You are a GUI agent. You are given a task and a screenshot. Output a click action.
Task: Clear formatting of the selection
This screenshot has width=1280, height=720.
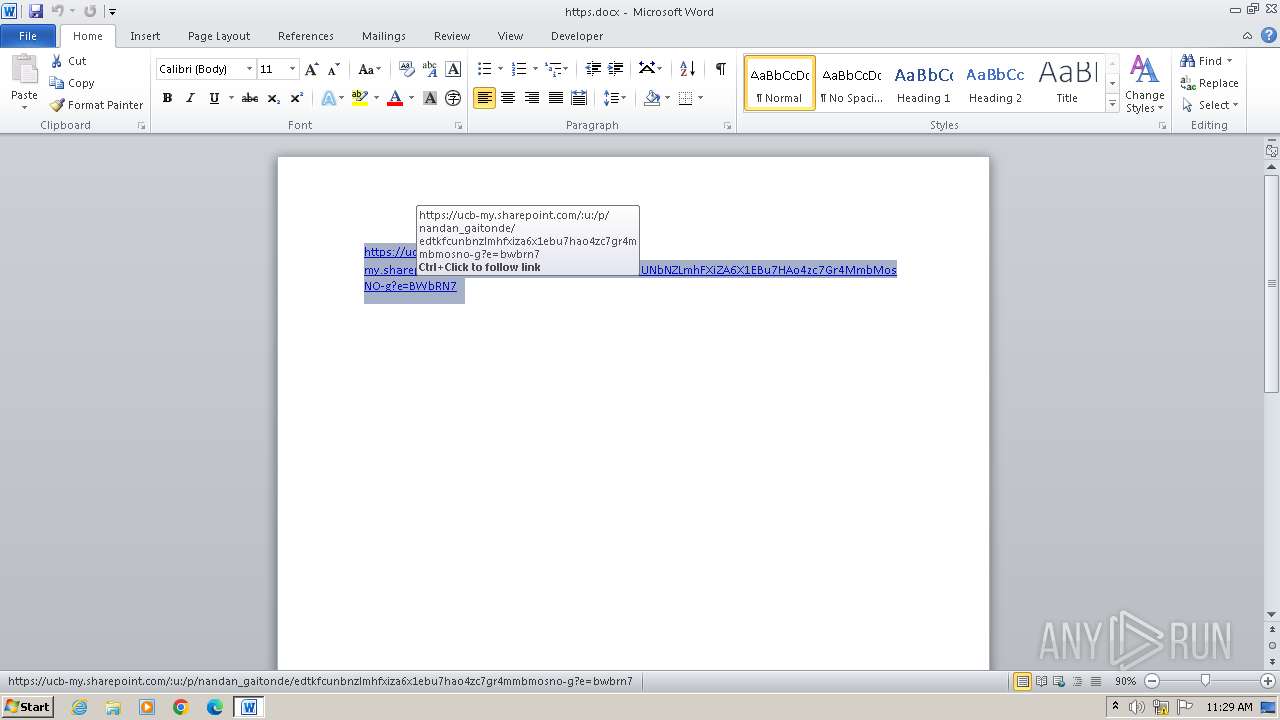(x=407, y=69)
